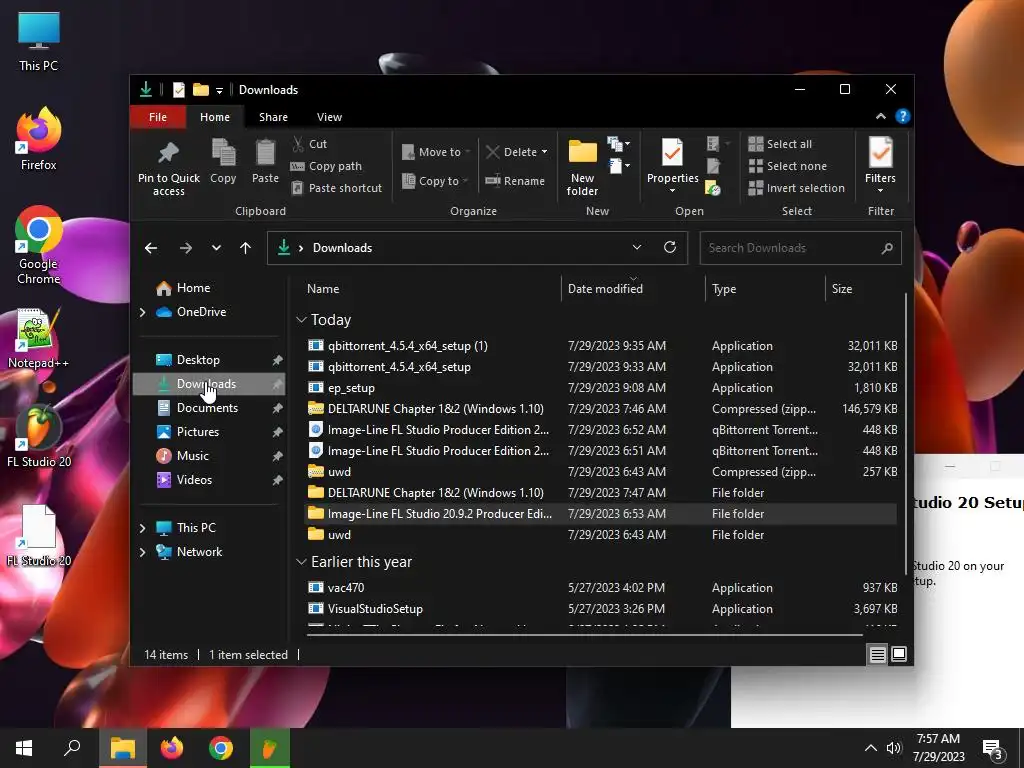Viewport: 1024px width, 768px height.
Task: Open volume control in system tray
Action: point(893,748)
